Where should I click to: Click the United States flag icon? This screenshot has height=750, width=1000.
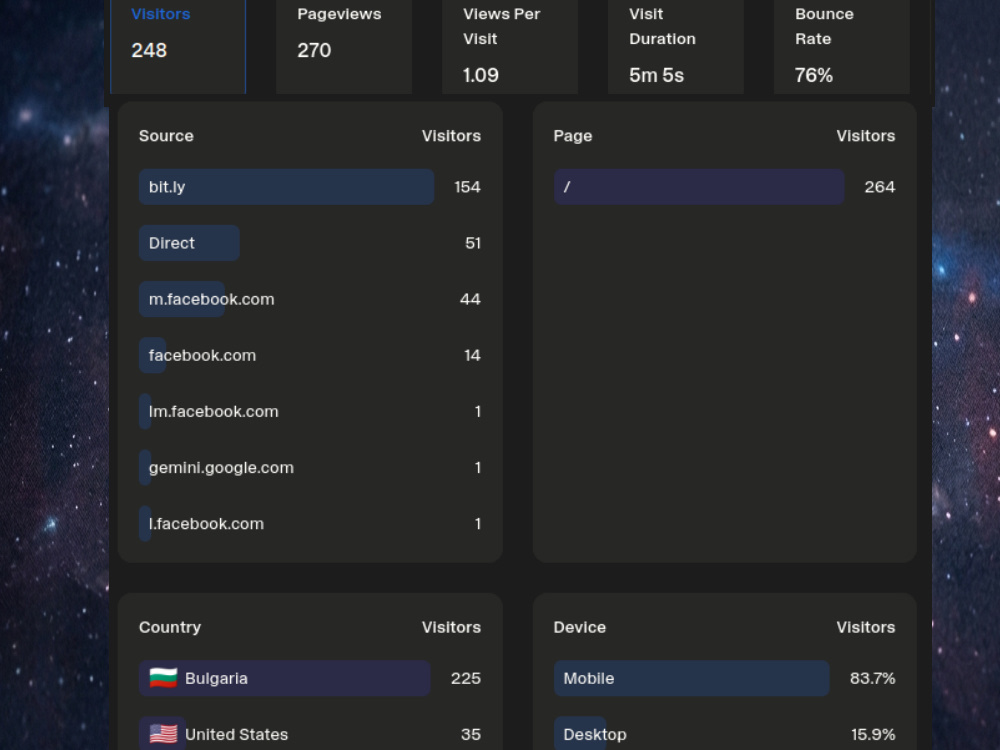(163, 734)
